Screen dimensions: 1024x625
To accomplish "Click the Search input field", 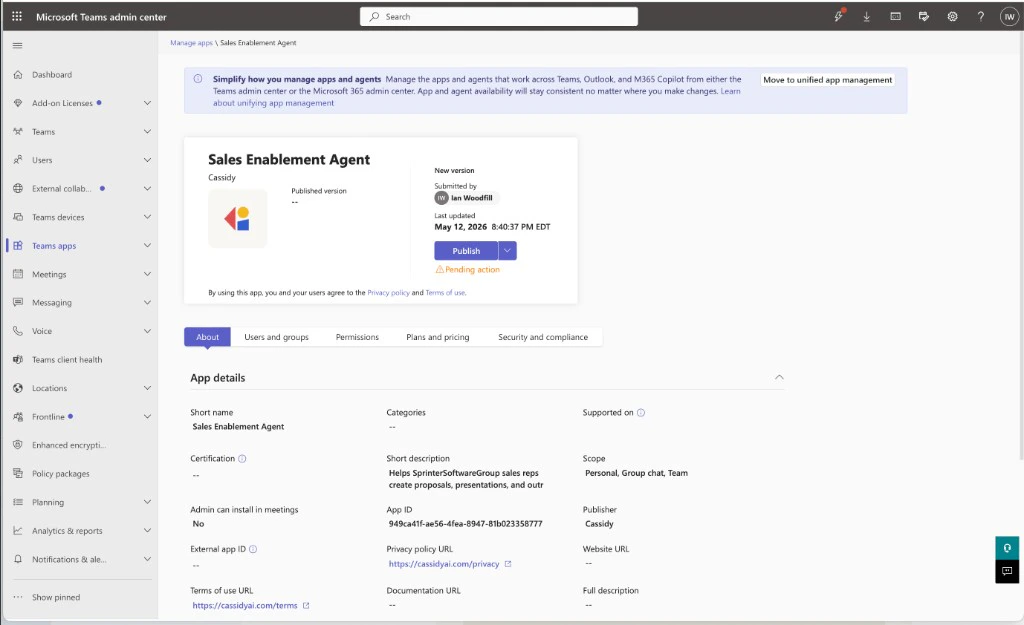I will point(499,17).
